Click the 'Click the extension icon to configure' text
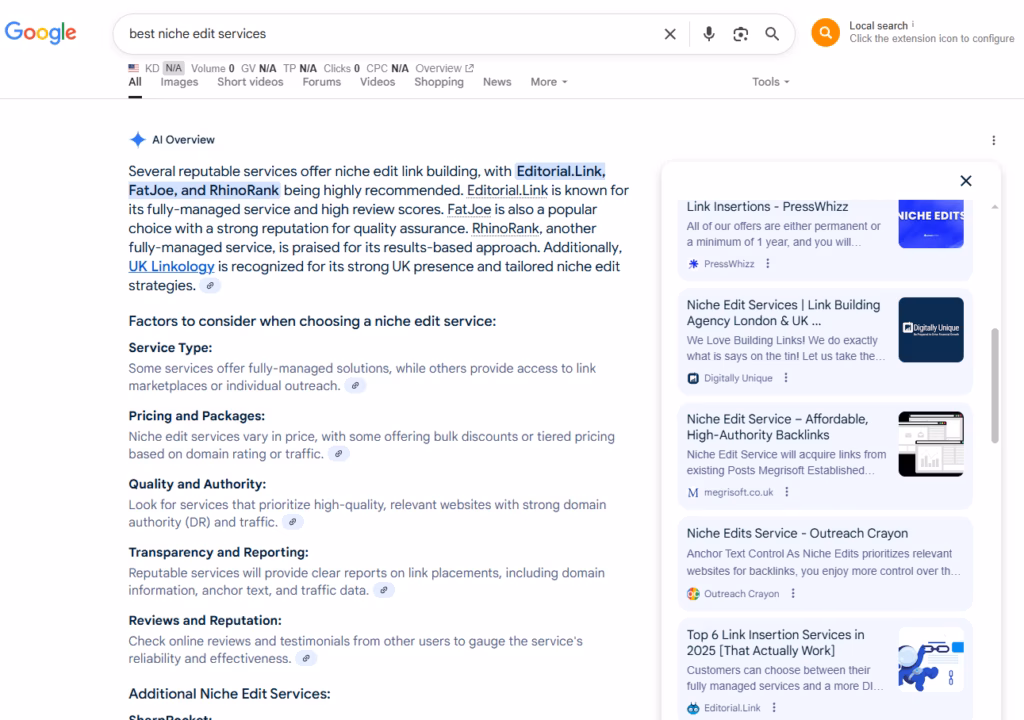Image resolution: width=1024 pixels, height=720 pixels. tap(931, 39)
